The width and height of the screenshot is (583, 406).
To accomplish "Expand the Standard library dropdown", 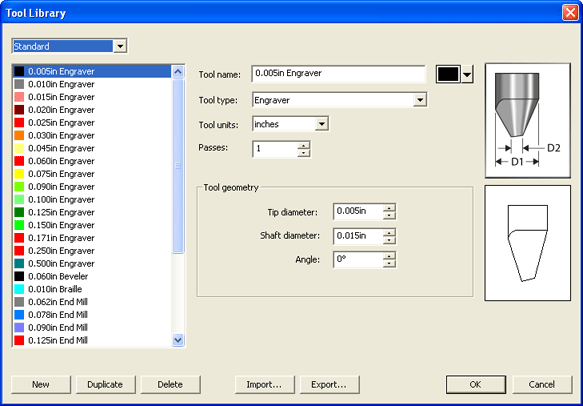I will [120, 46].
